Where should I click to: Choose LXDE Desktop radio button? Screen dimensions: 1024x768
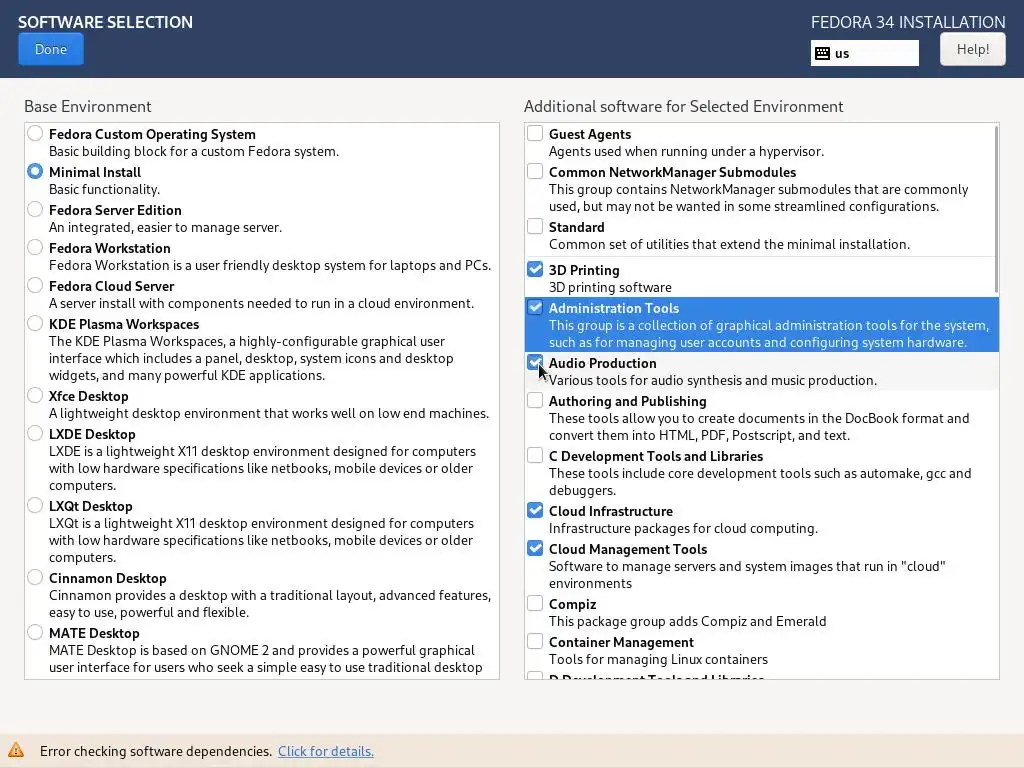coord(35,432)
